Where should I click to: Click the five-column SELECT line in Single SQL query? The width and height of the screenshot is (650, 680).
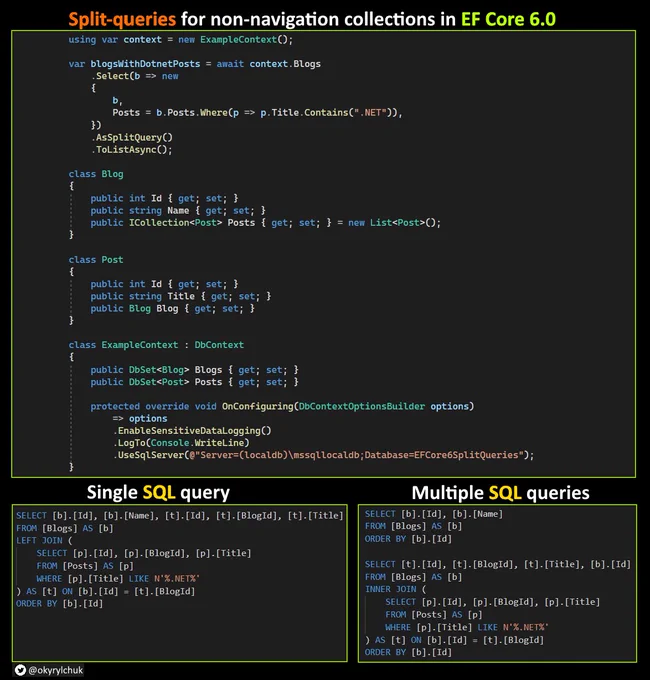point(180,515)
